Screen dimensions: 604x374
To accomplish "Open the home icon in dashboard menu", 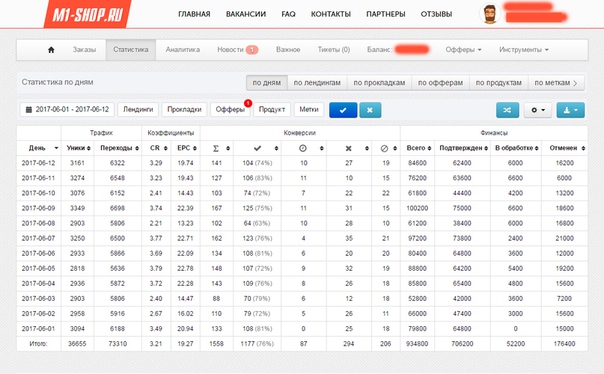I will pyautogui.click(x=51, y=50).
